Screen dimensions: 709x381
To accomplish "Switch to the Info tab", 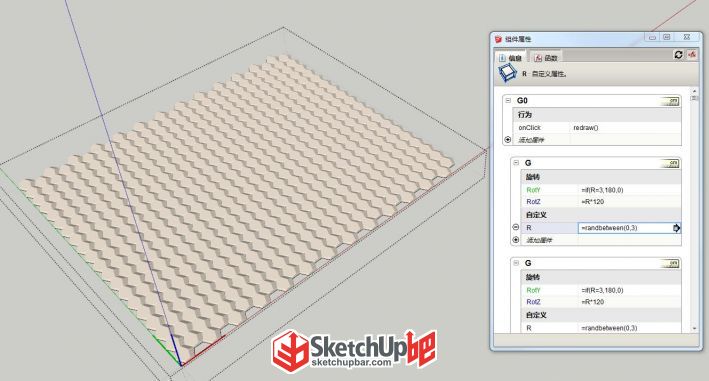I will [x=511, y=58].
